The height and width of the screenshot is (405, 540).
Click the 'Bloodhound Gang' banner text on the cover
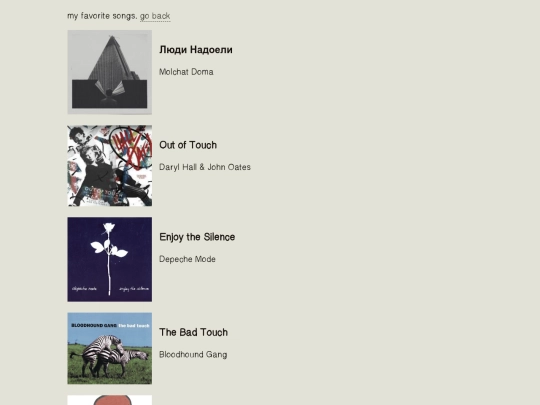(x=93, y=325)
